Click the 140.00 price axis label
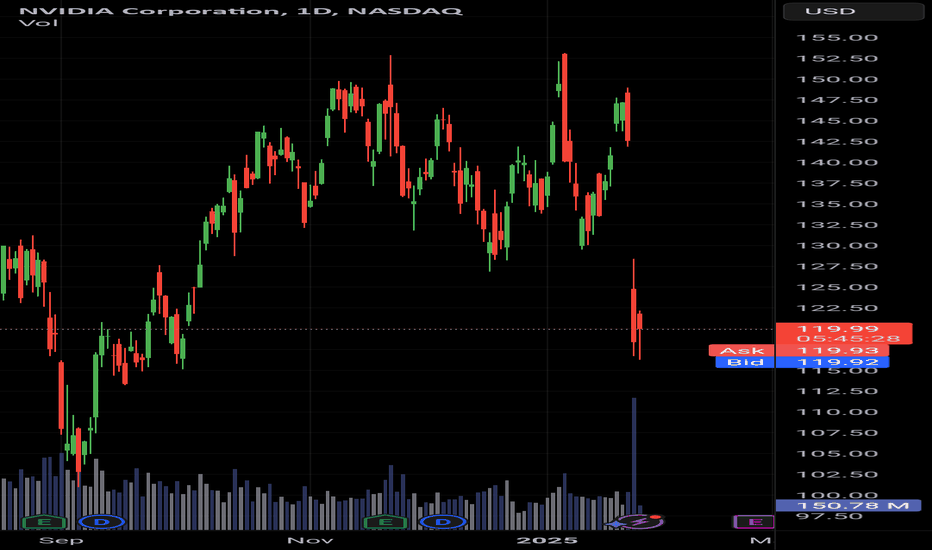The height and width of the screenshot is (550, 932). pyautogui.click(x=837, y=162)
